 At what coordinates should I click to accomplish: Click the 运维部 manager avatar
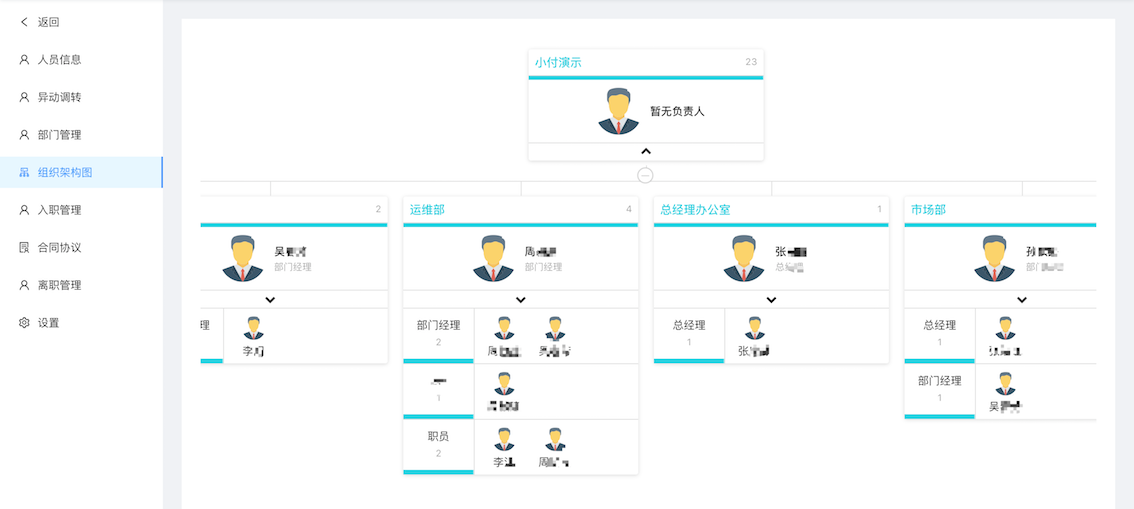(493, 258)
